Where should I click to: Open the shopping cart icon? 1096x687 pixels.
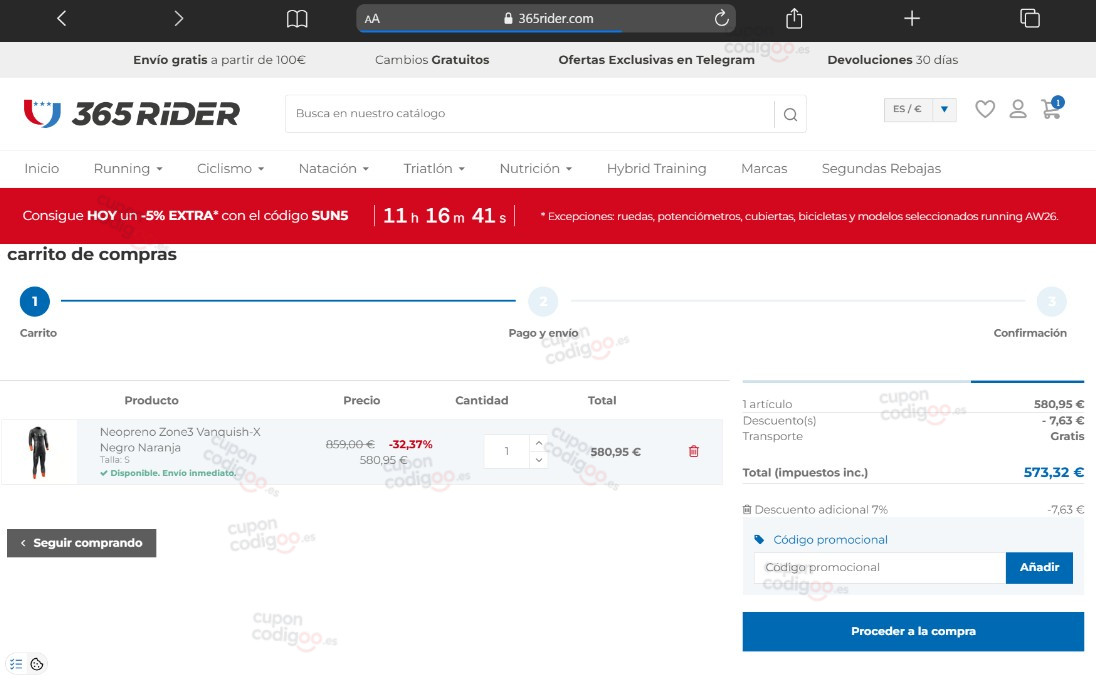pos(1051,108)
